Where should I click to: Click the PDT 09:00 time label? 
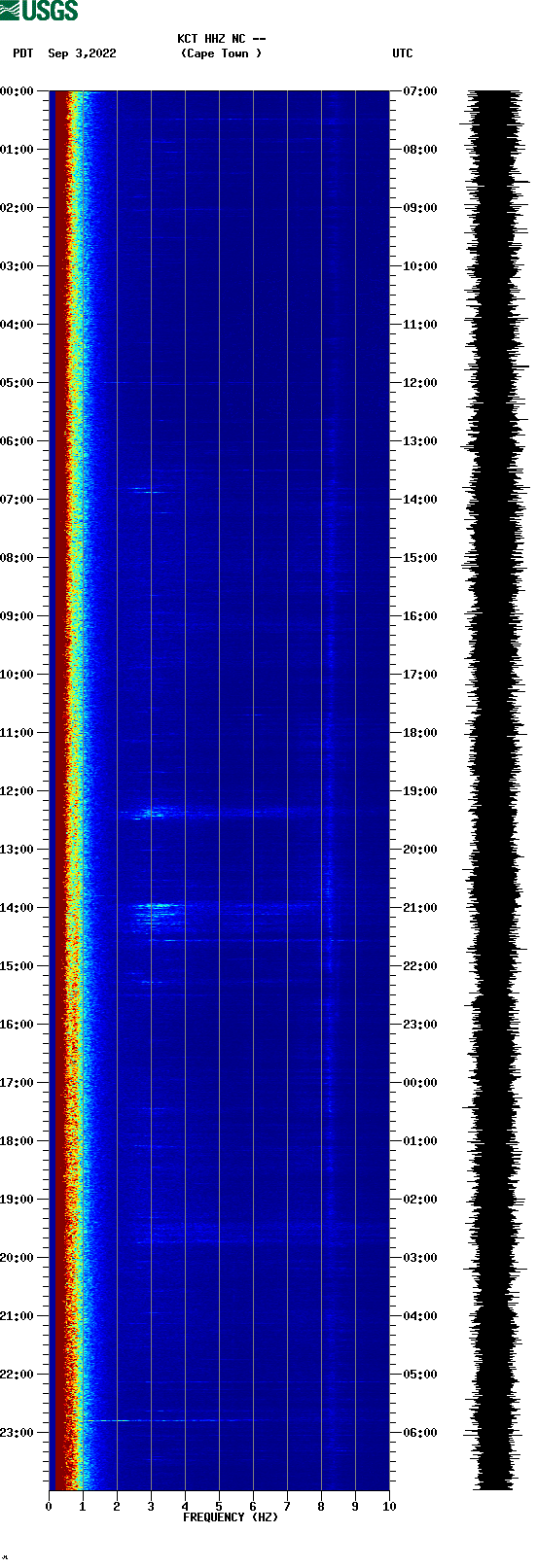(x=18, y=616)
